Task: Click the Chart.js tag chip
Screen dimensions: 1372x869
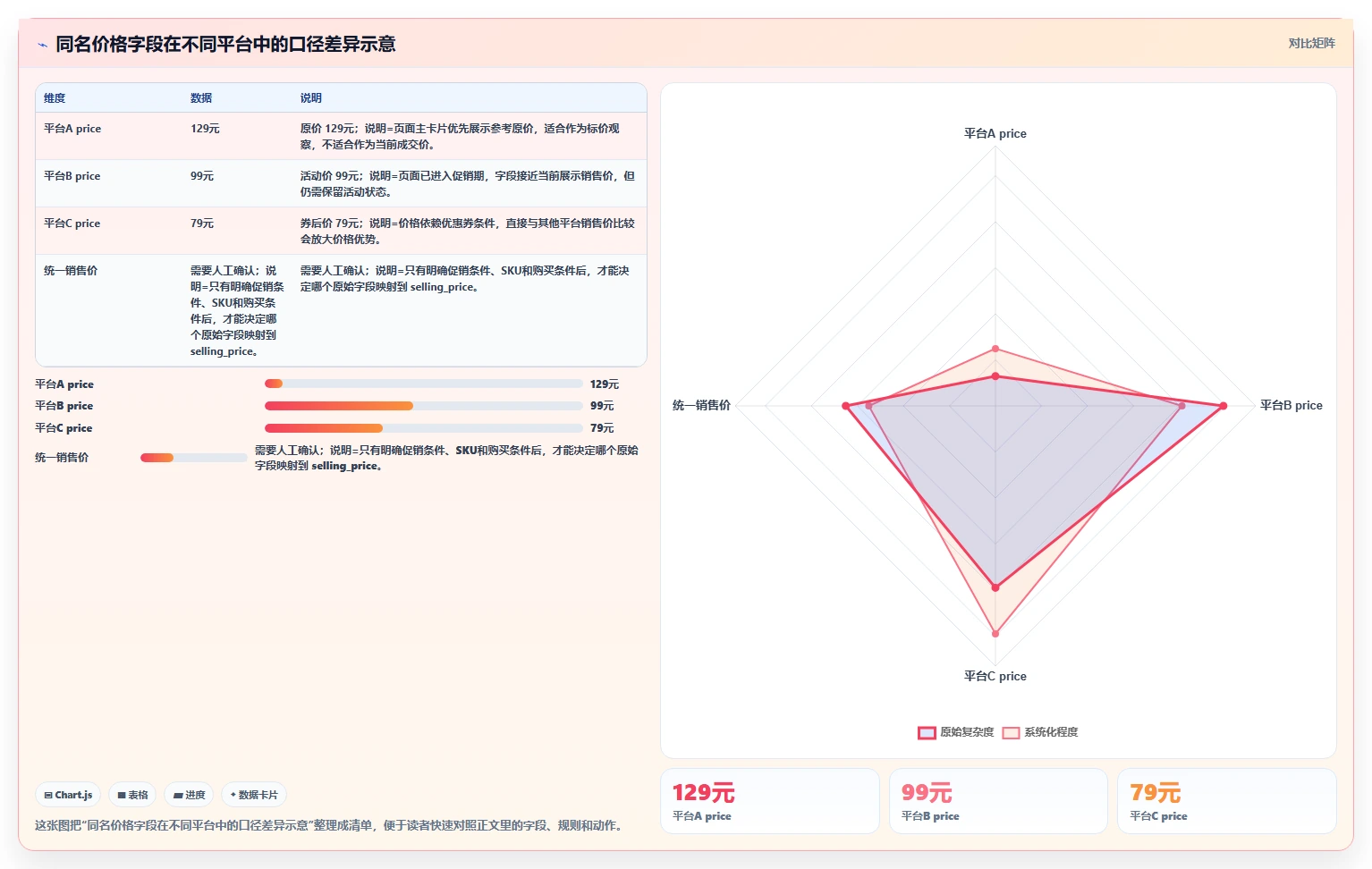Action: (68, 795)
